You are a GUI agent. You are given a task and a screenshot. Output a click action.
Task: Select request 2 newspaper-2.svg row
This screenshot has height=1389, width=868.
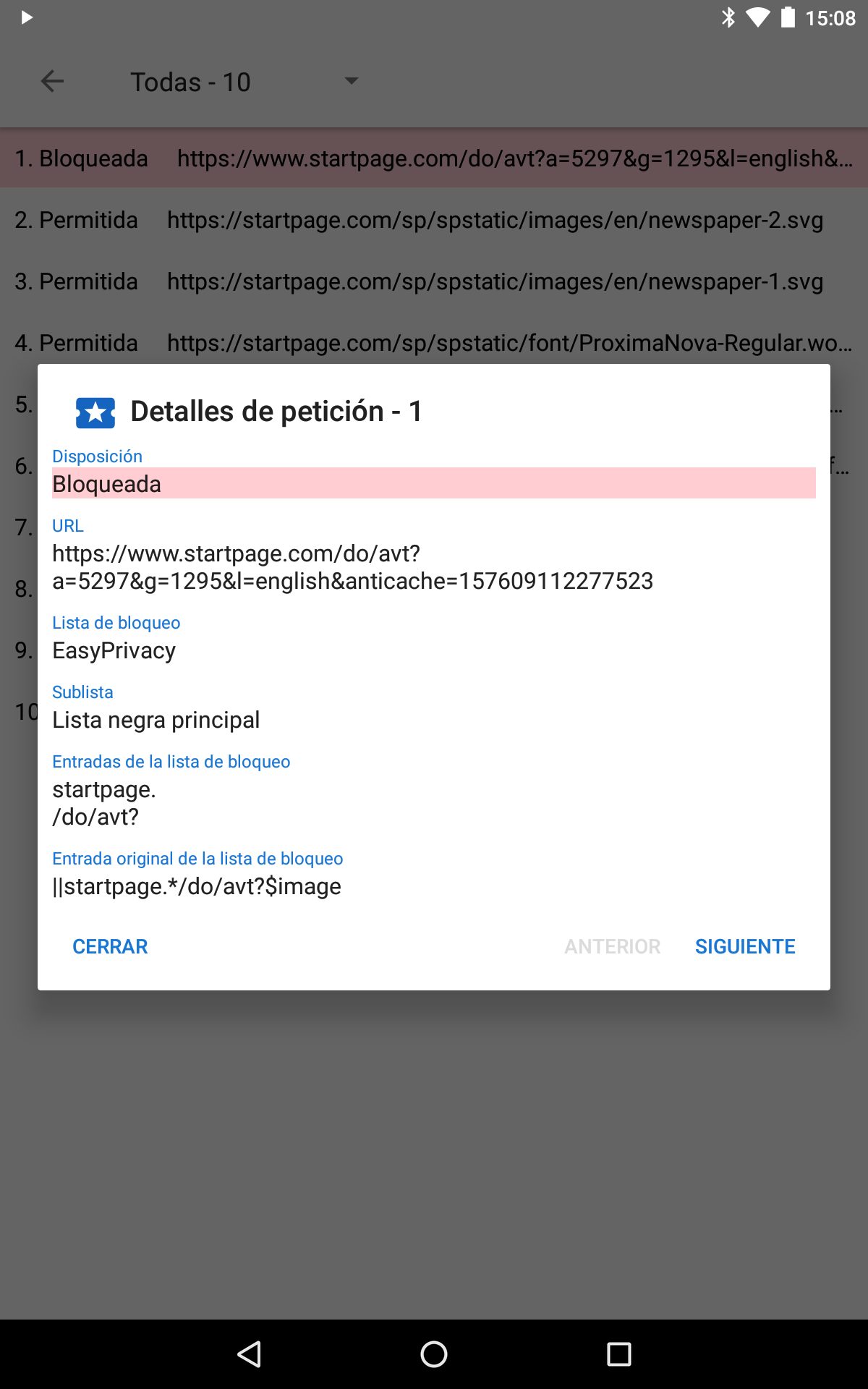point(434,220)
